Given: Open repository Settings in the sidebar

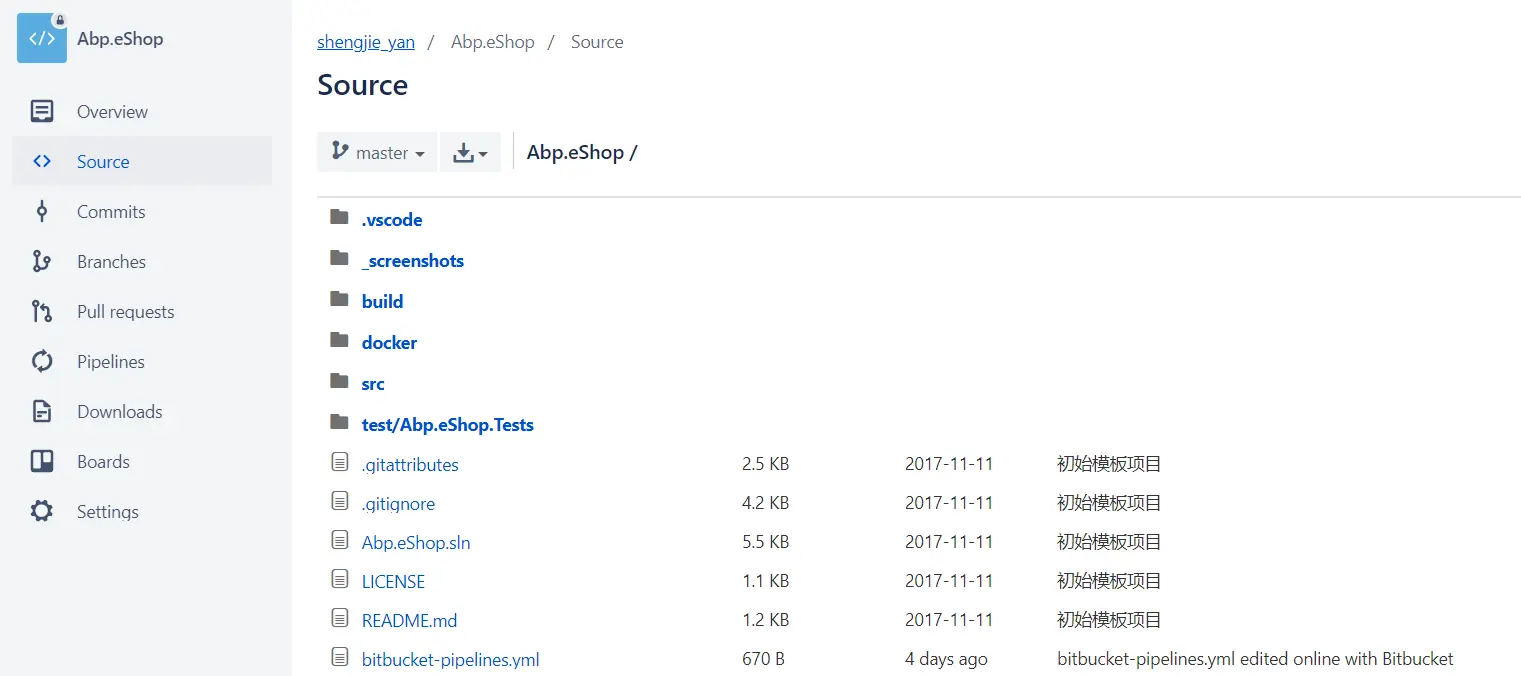Looking at the screenshot, I should pos(142,511).
